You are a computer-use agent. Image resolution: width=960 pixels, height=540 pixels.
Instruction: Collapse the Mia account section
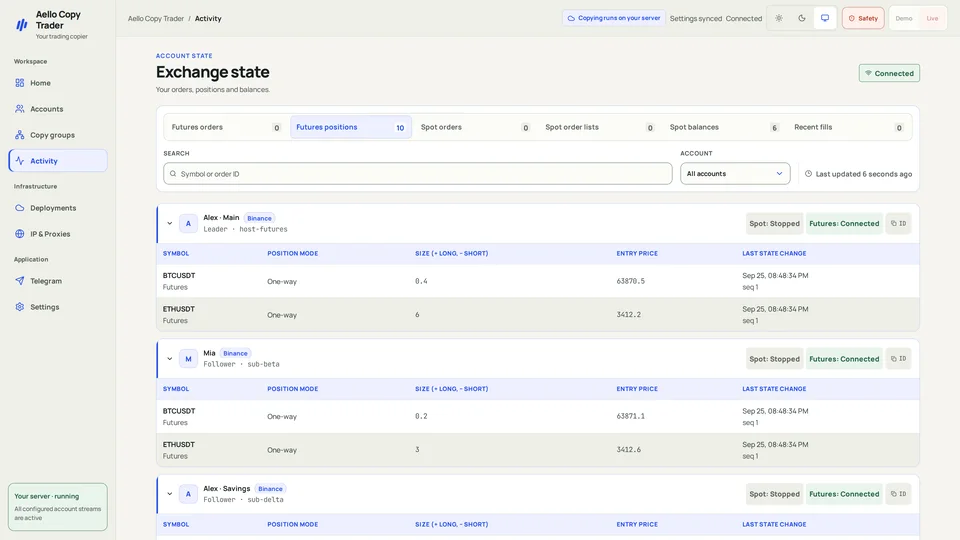pos(170,359)
